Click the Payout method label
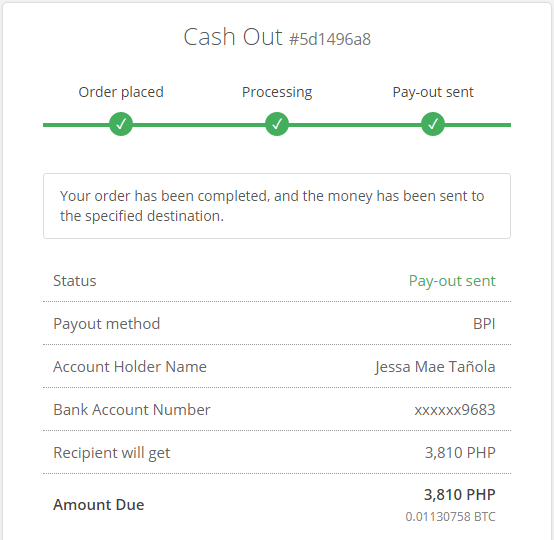Viewport: 554px width, 540px height. [x=107, y=324]
